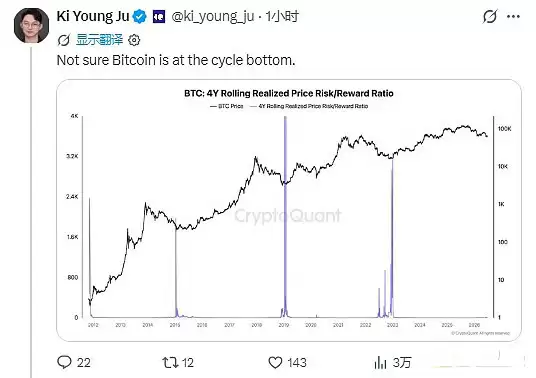Viewport: 536px width, 378px height.
Task: Click the Ki Young Ju display name
Action: pos(93,16)
